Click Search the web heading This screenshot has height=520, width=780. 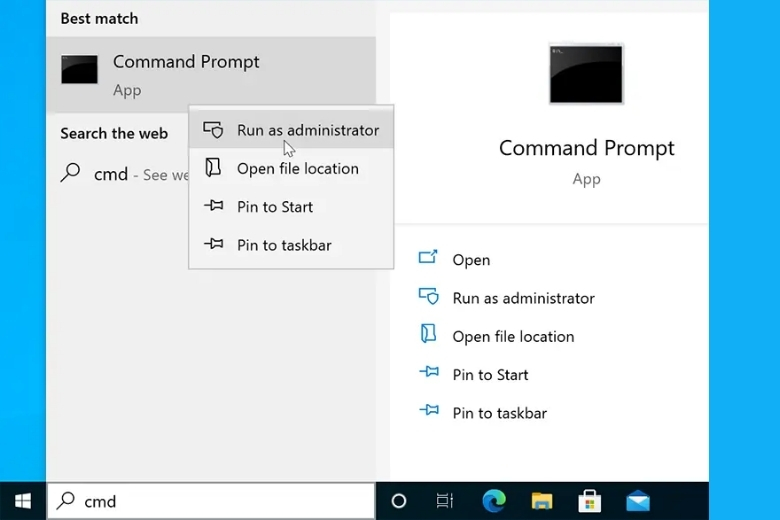[x=114, y=133]
